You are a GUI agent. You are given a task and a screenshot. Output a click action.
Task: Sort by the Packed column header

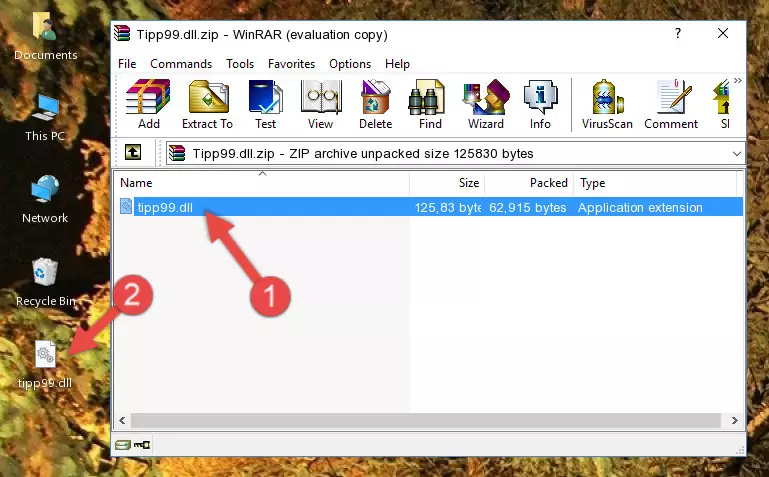tap(529, 183)
